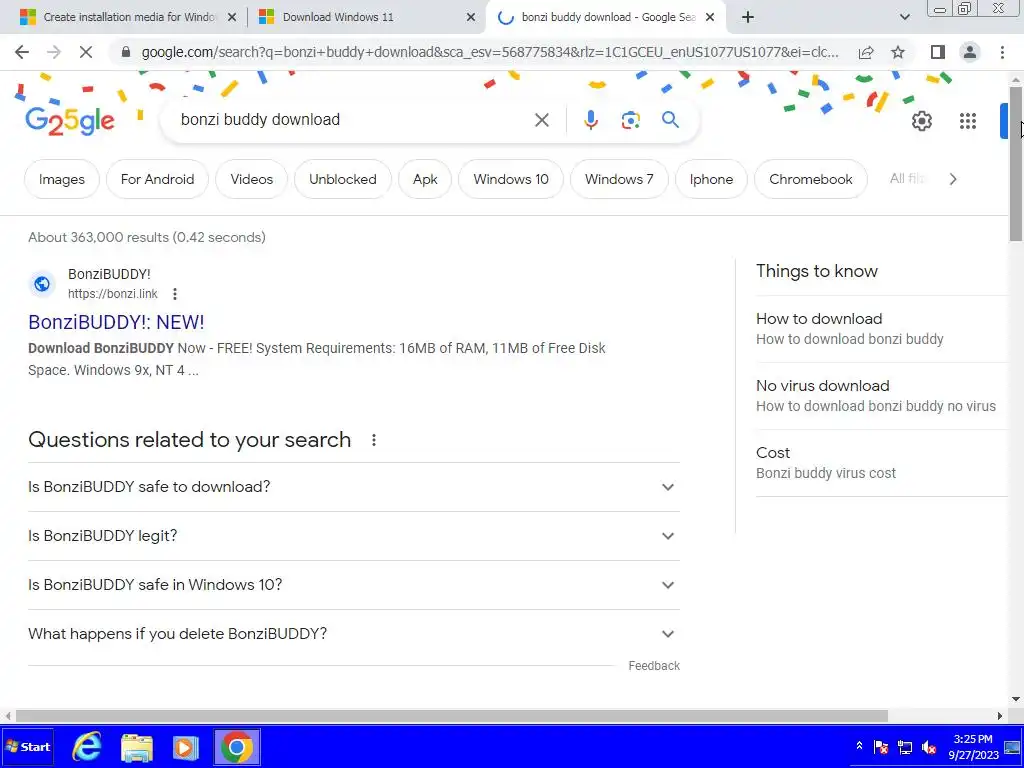This screenshot has width=1024, height=768.
Task: Click the horizontal scrollbar at the bottom
Action: point(451,716)
